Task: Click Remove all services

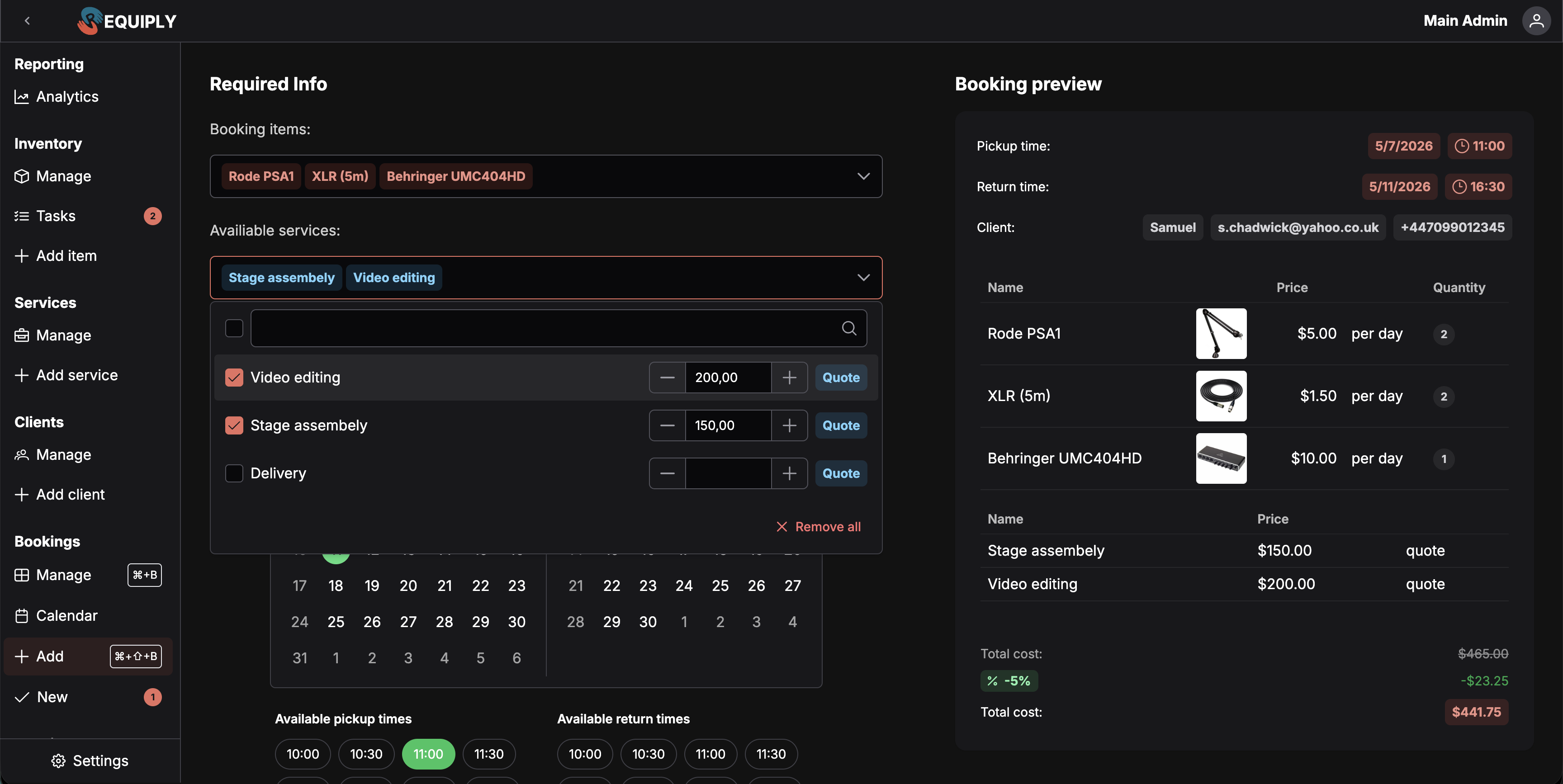Action: pos(819,527)
